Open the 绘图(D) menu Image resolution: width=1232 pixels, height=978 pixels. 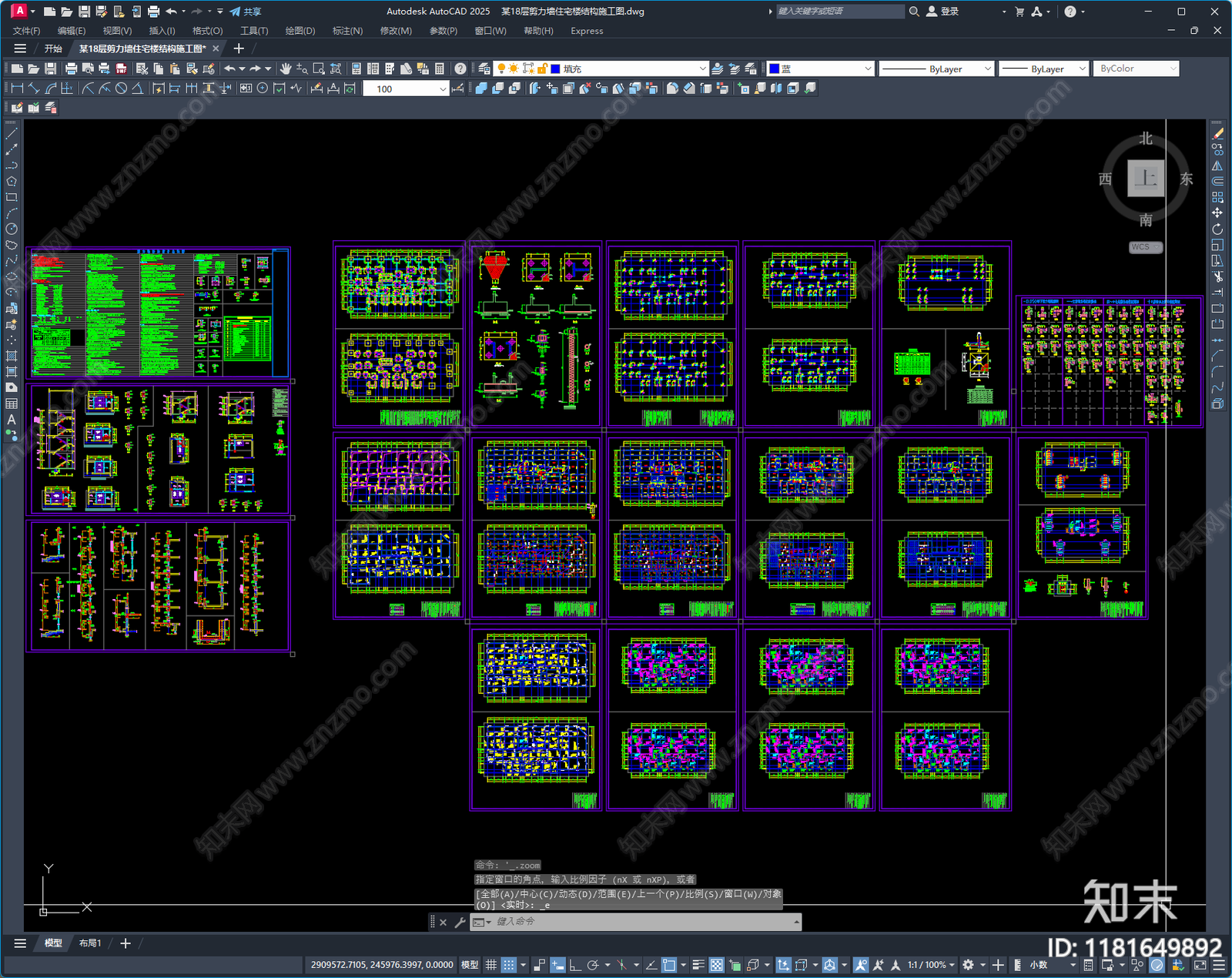300,31
